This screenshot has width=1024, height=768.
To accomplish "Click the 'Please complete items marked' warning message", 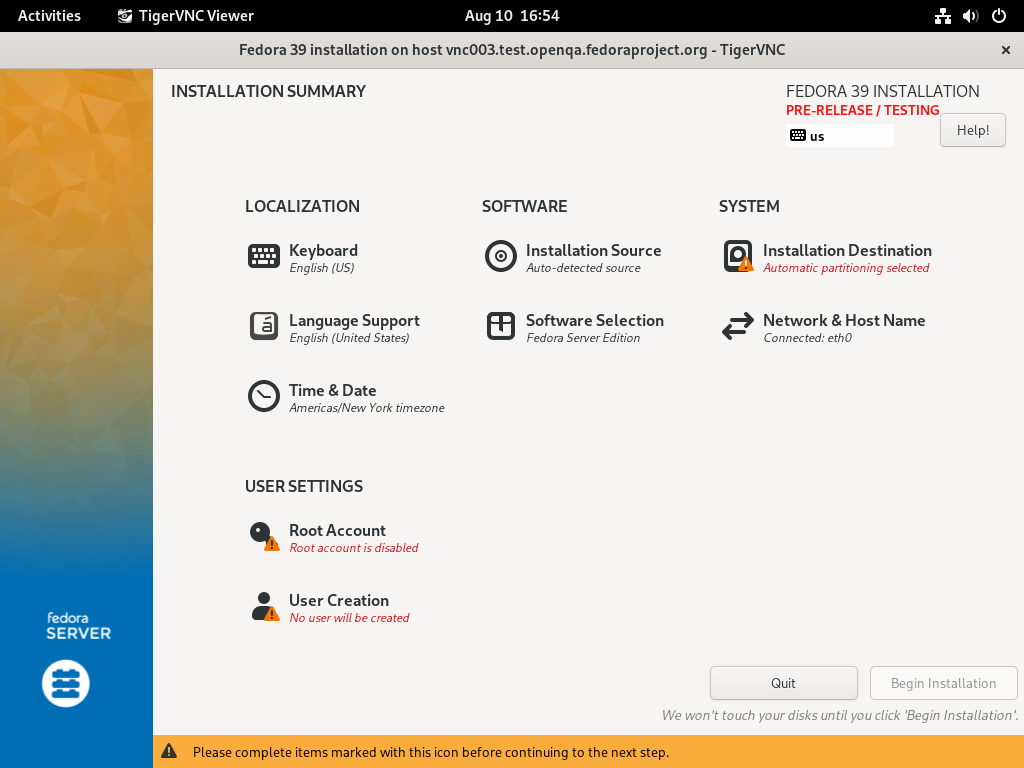I will click(x=431, y=752).
